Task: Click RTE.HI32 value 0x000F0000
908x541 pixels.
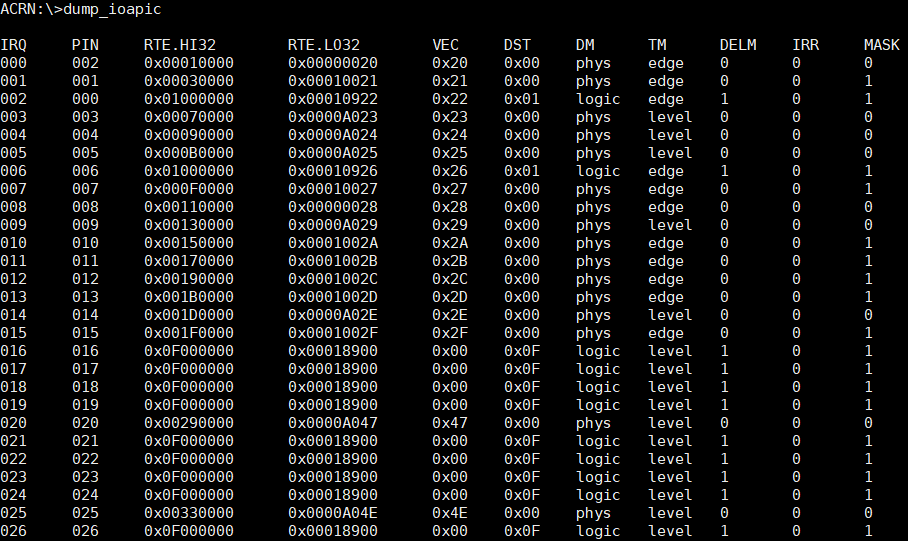Action: [x=189, y=189]
